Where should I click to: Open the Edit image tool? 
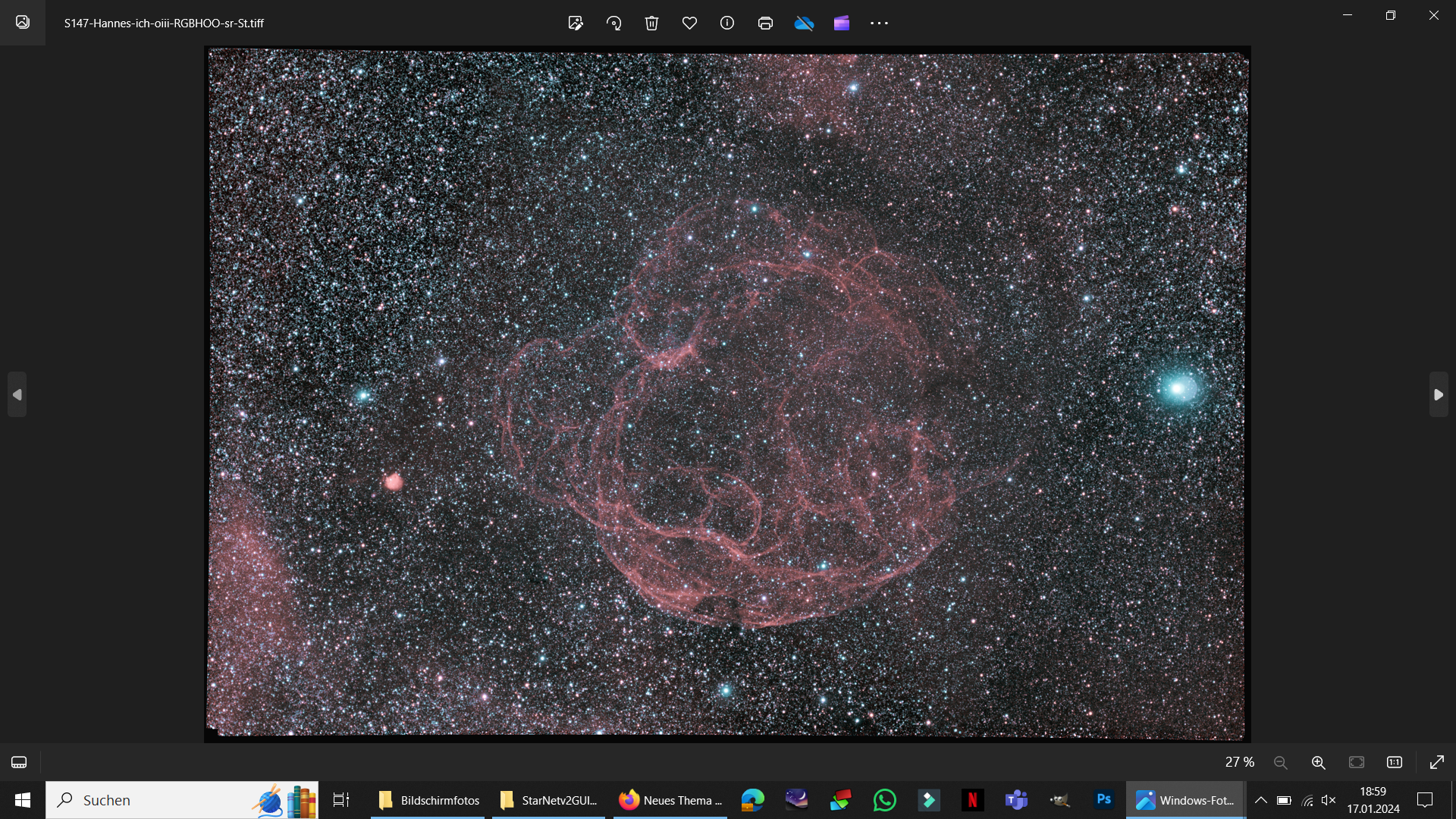tap(576, 23)
